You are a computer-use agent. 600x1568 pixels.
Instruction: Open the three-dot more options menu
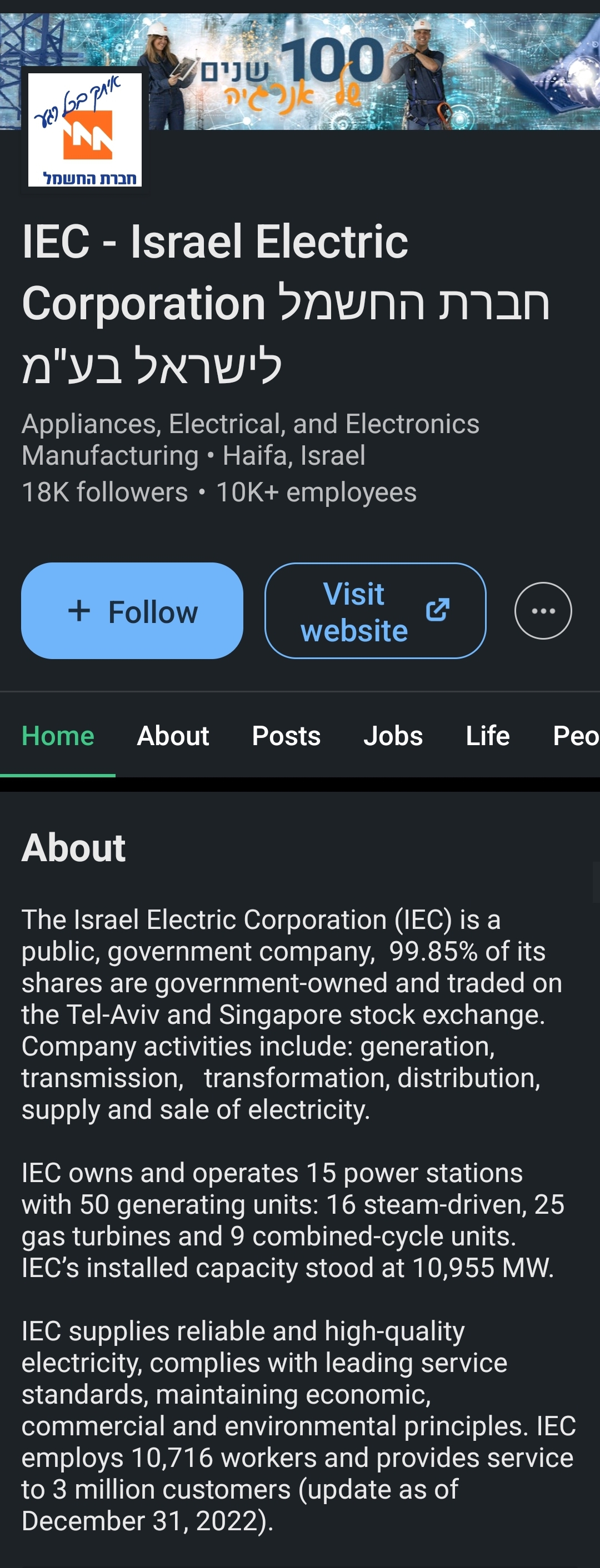coord(543,611)
